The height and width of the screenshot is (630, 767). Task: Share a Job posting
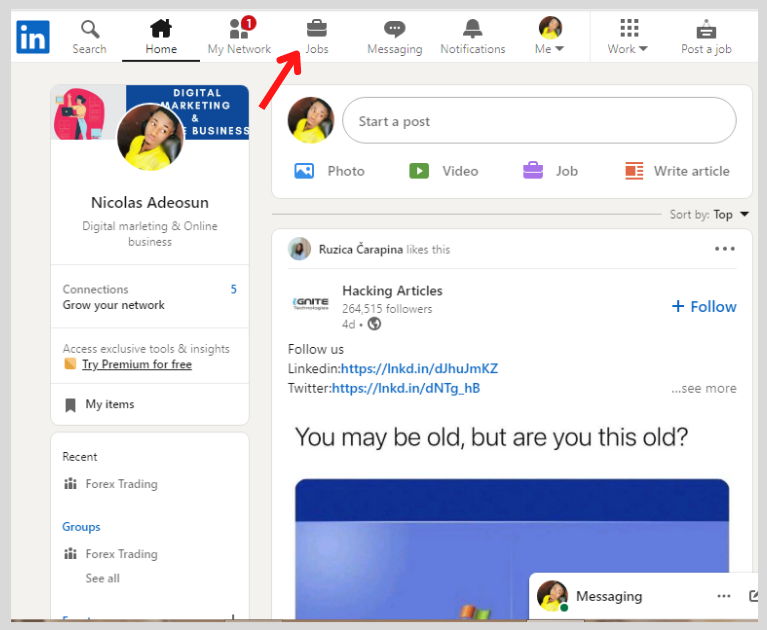tap(551, 171)
